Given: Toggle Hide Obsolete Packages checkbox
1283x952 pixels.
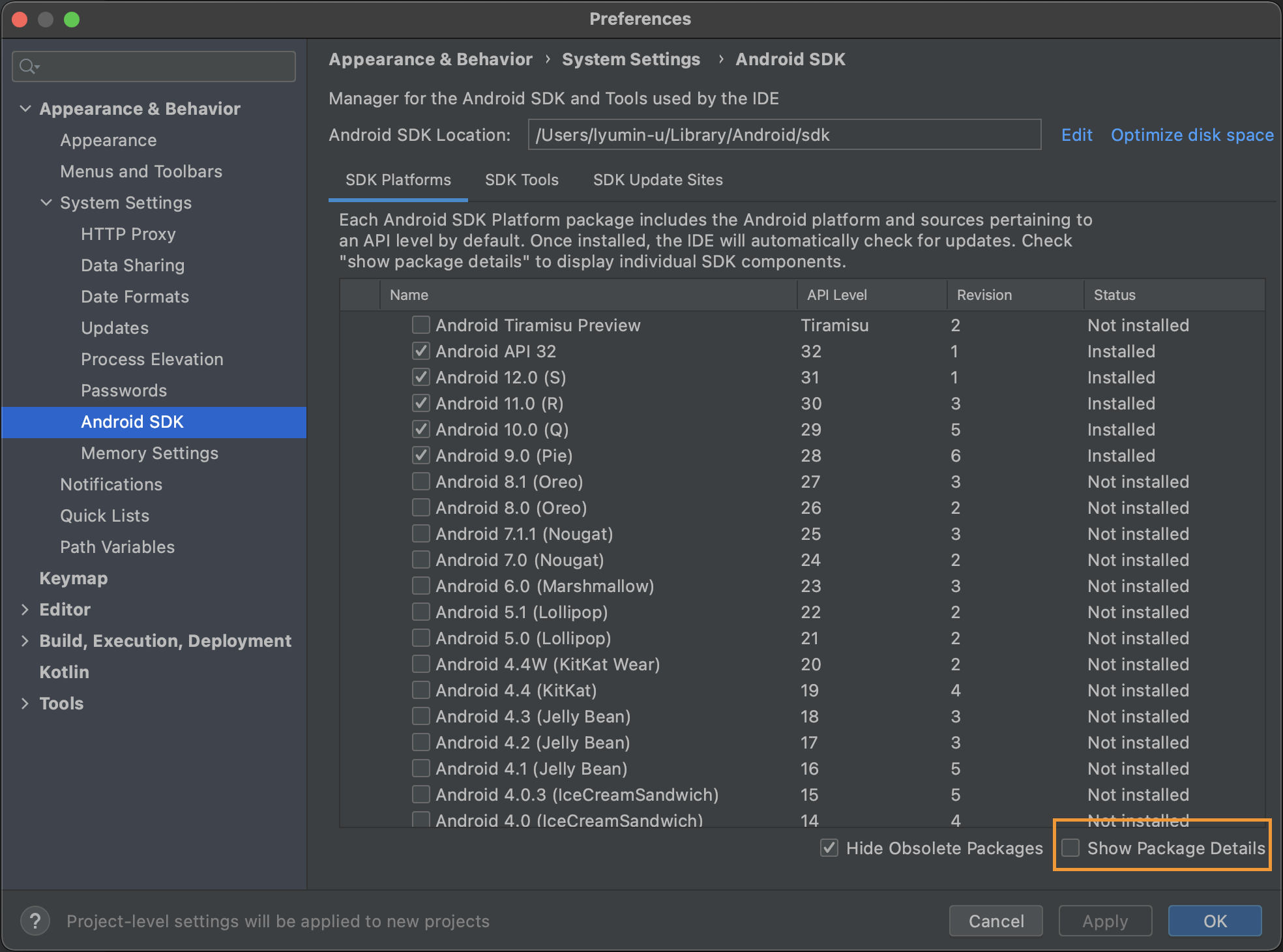Looking at the screenshot, I should point(829,848).
